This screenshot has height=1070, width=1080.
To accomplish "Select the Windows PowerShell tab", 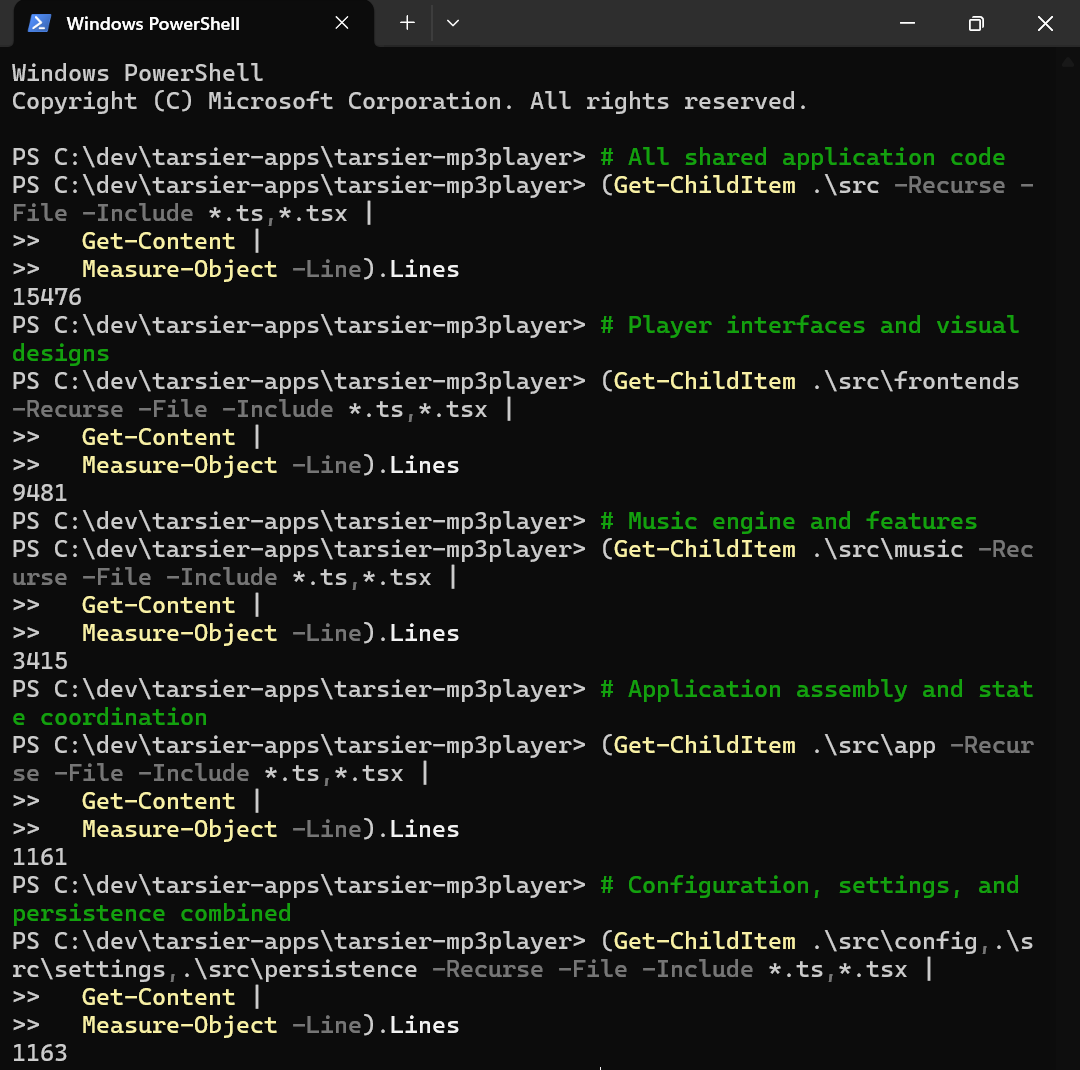I will pos(194,23).
